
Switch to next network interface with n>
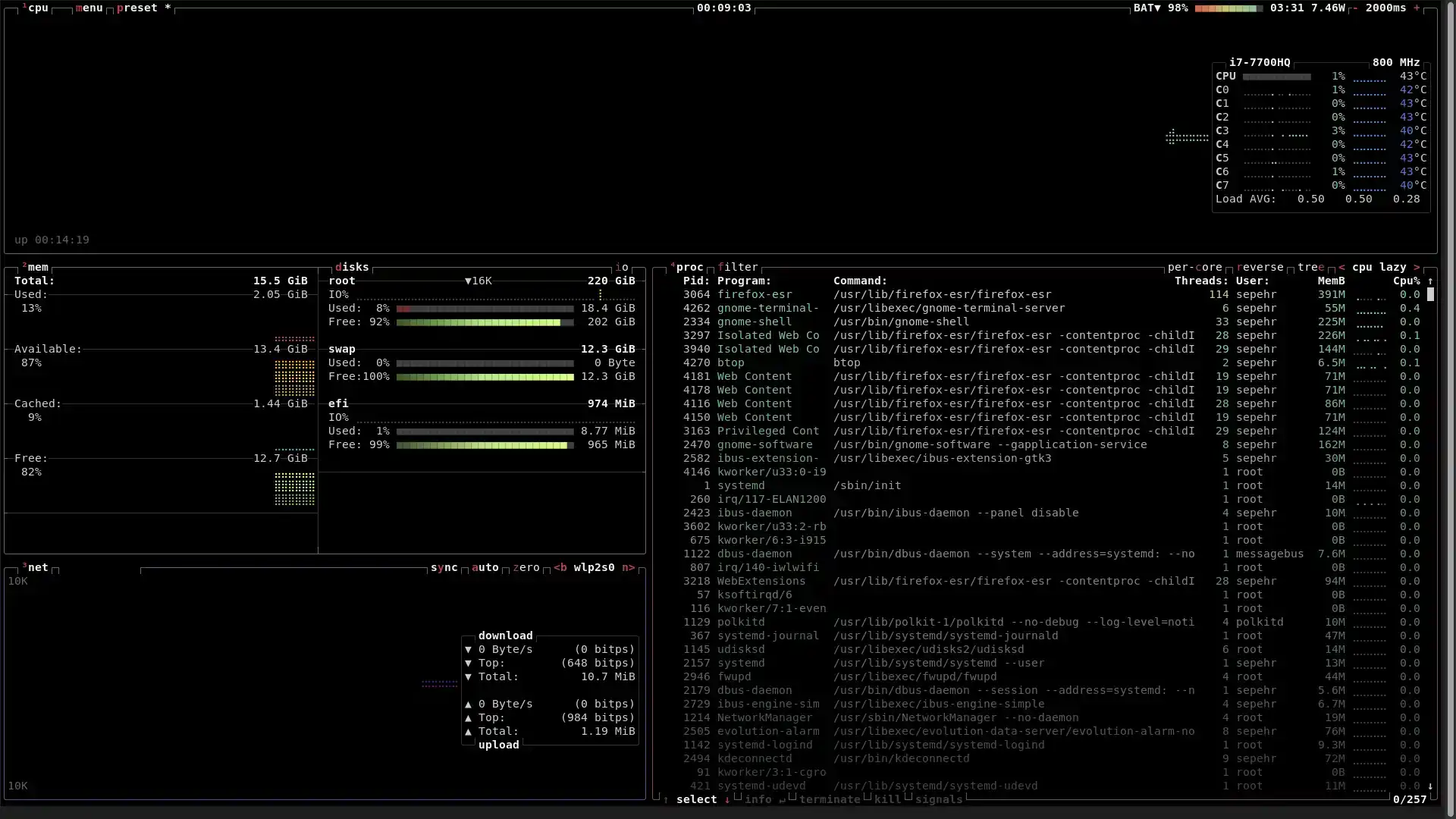tap(628, 567)
